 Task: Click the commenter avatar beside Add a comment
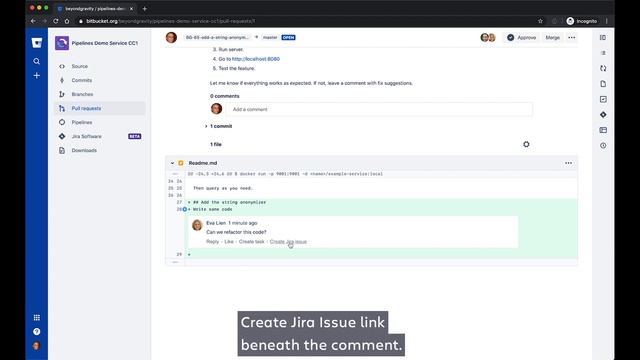pos(216,109)
